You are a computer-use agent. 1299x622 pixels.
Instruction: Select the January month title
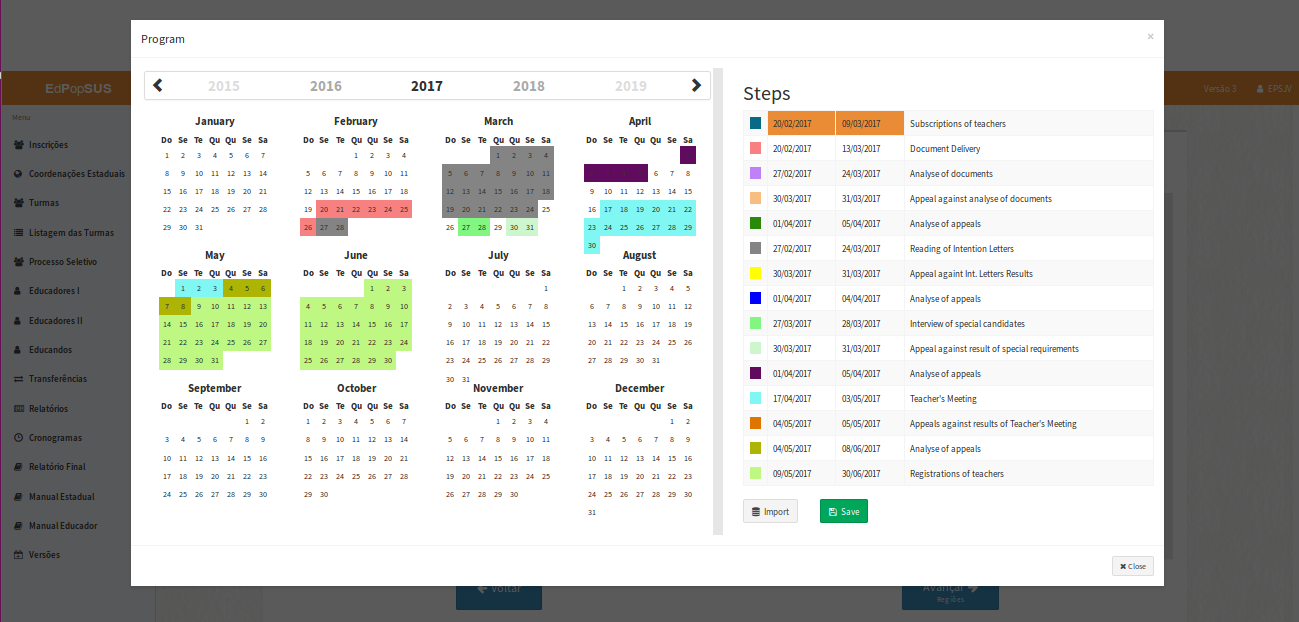(x=215, y=121)
